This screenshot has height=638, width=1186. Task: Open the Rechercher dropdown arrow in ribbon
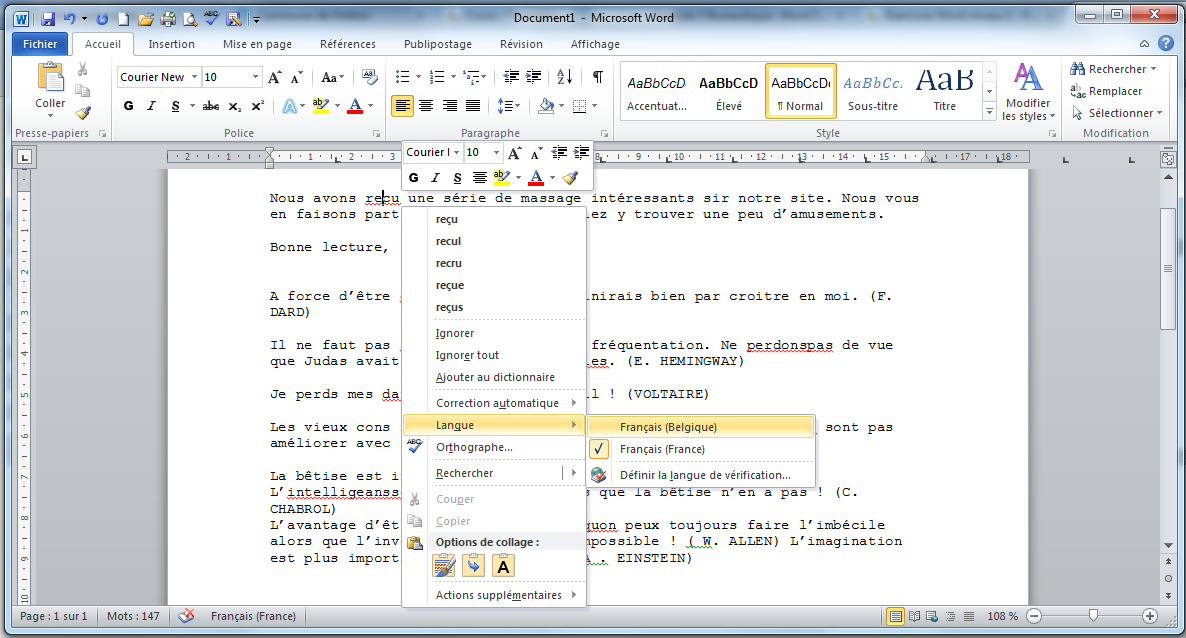[x=1153, y=69]
